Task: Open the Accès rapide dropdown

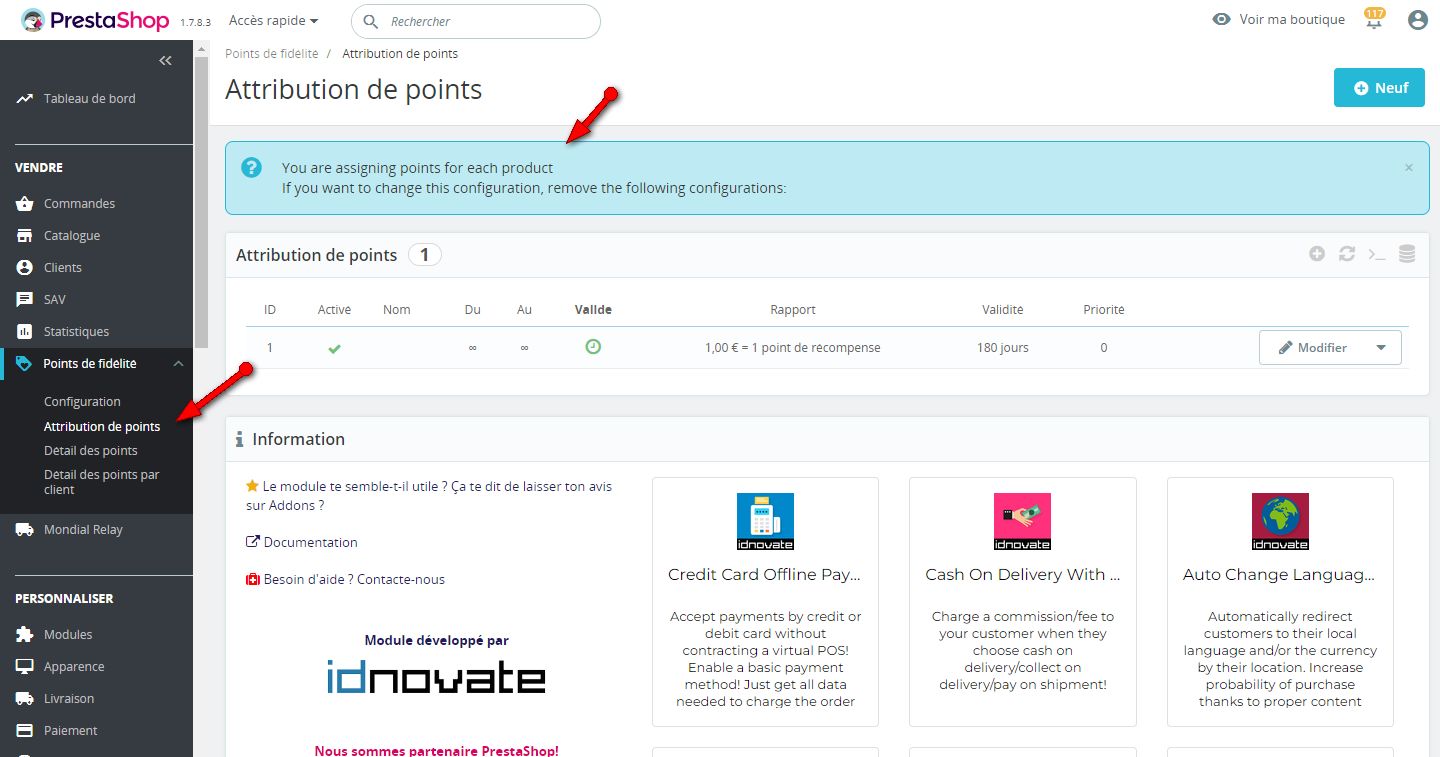Action: [273, 21]
